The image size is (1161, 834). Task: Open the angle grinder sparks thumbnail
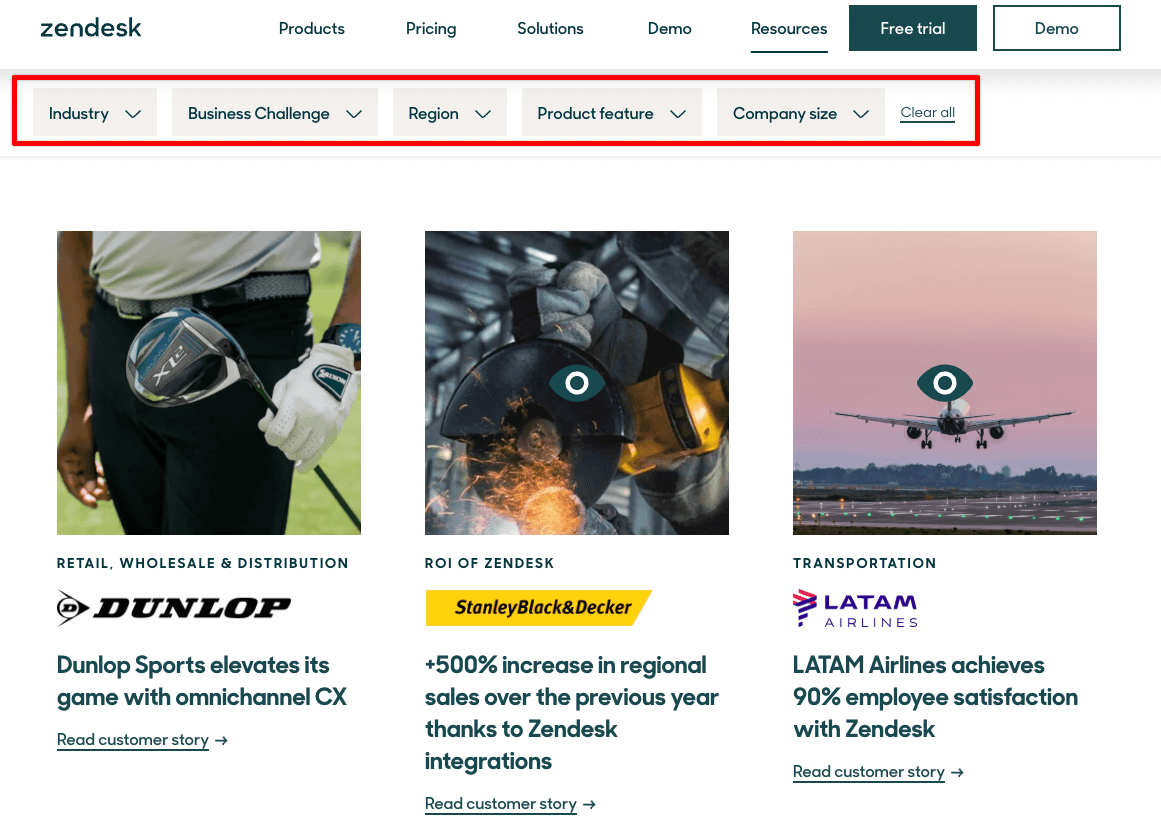point(577,383)
